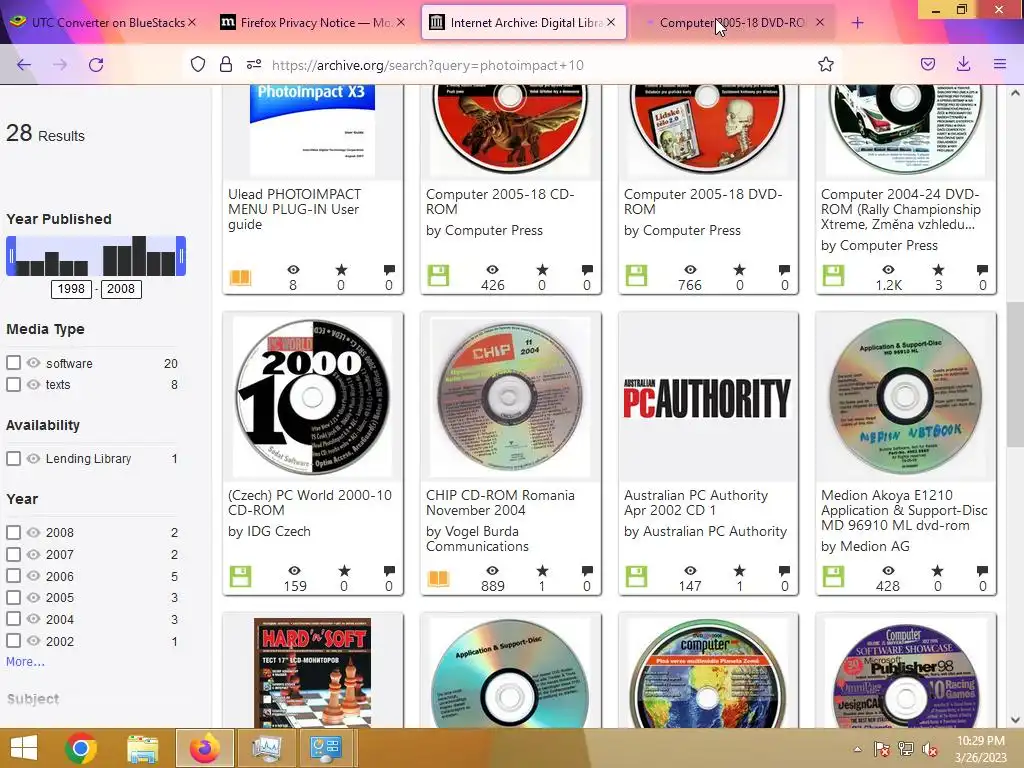The image size is (1024, 768).
Task: Open Action Center flag tray icon
Action: tap(882, 749)
